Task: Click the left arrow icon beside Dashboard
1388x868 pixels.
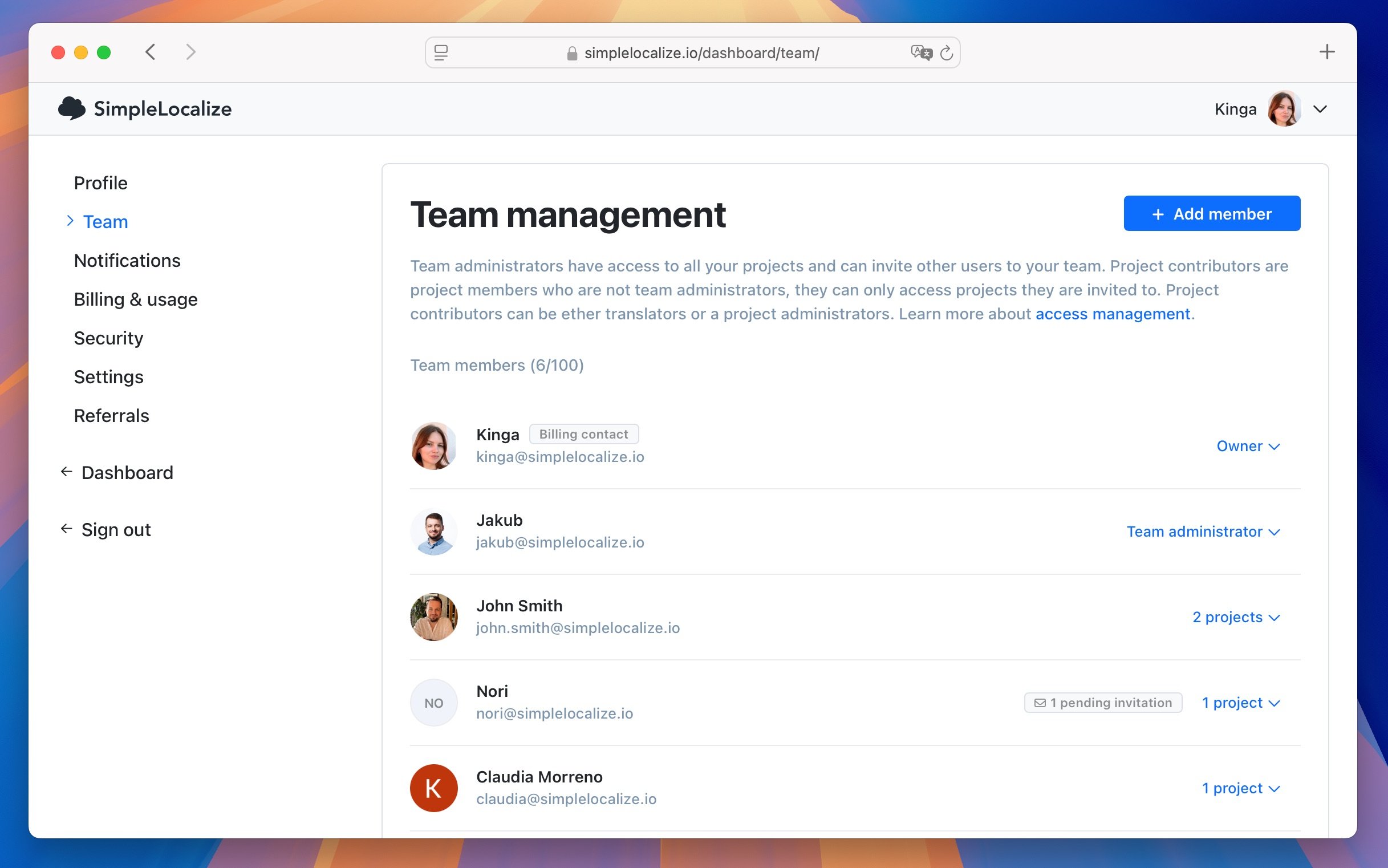Action: tap(67, 471)
